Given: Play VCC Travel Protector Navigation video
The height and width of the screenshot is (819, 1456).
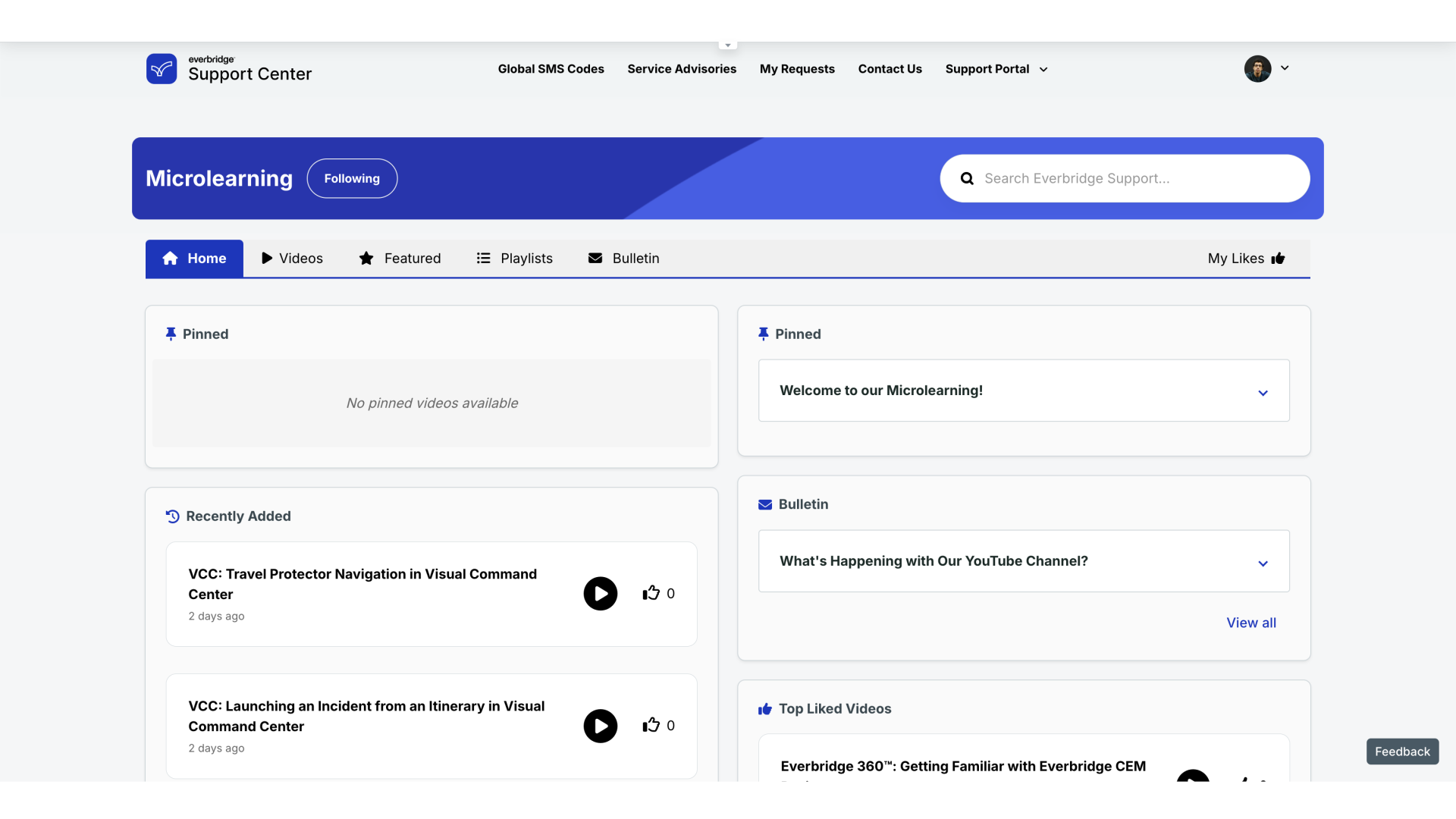Looking at the screenshot, I should [x=599, y=593].
